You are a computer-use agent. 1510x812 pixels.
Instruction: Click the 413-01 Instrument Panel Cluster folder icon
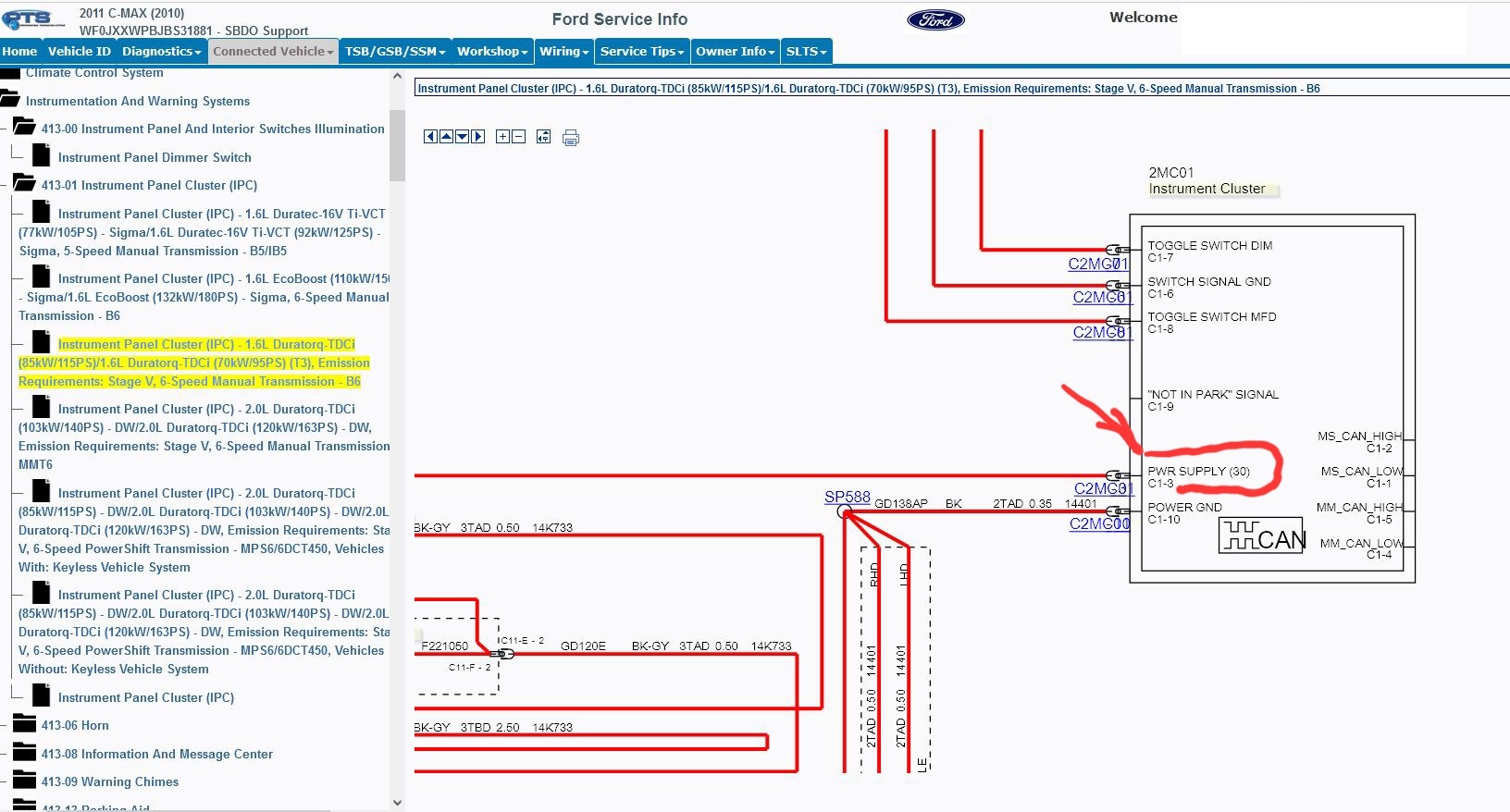pos(24,182)
